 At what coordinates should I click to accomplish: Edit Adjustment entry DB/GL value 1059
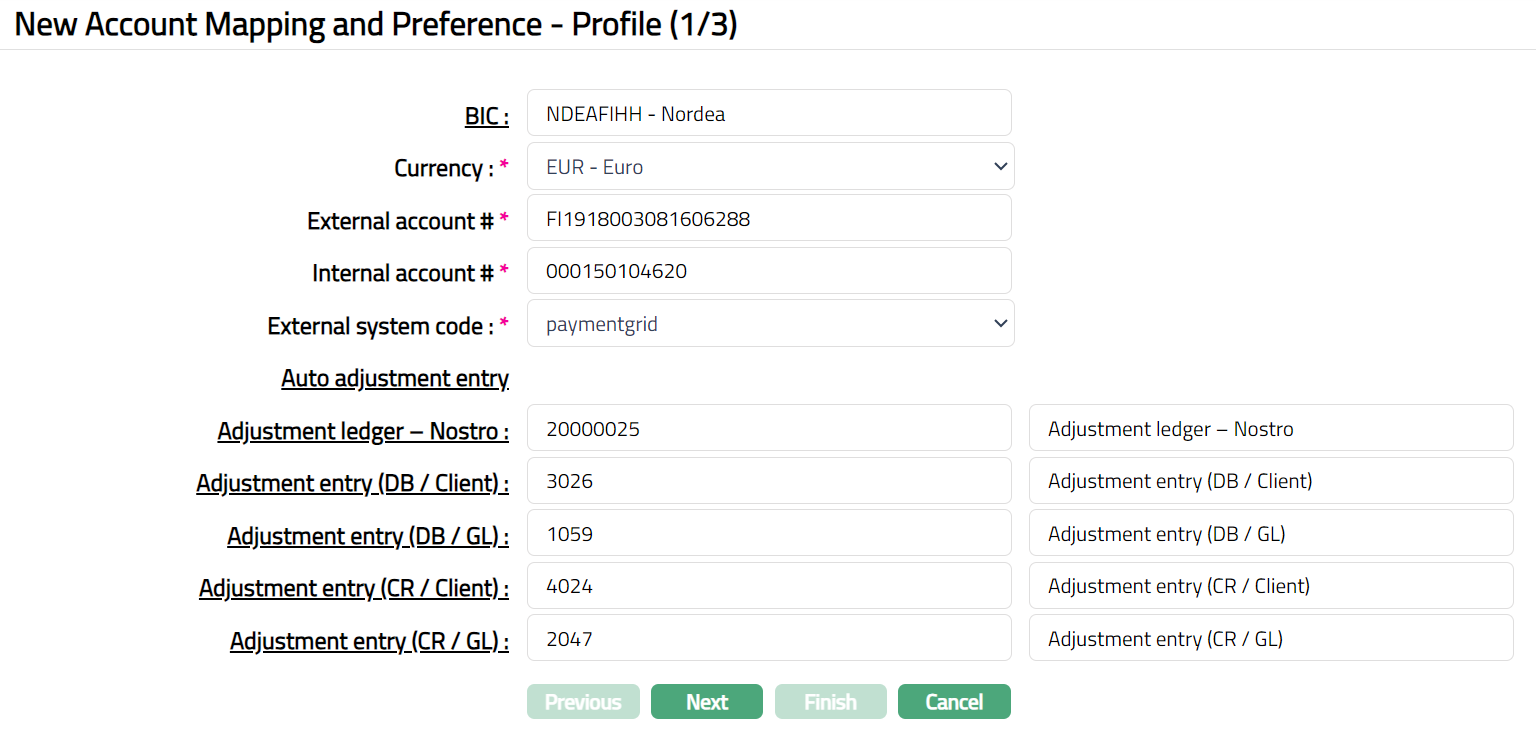pyautogui.click(x=768, y=534)
